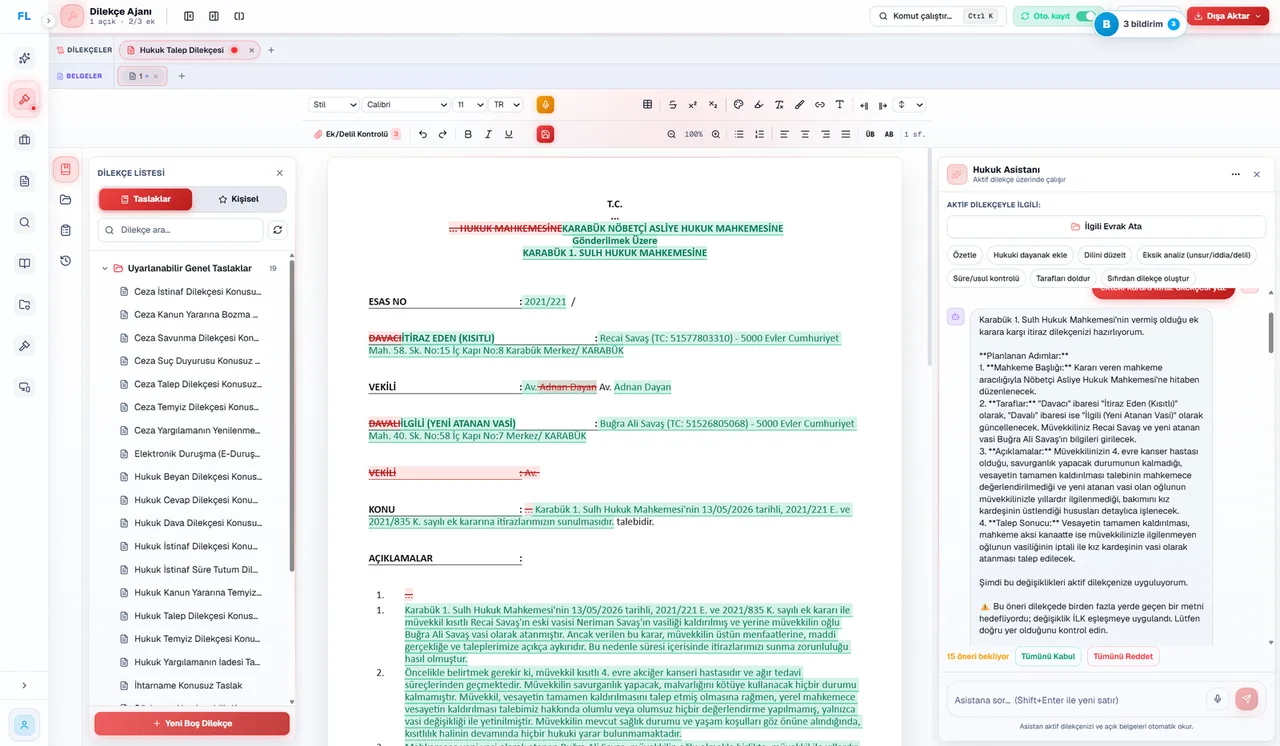Click Tümünü Reddet to reject all
The image size is (1280, 746).
[1122, 657]
